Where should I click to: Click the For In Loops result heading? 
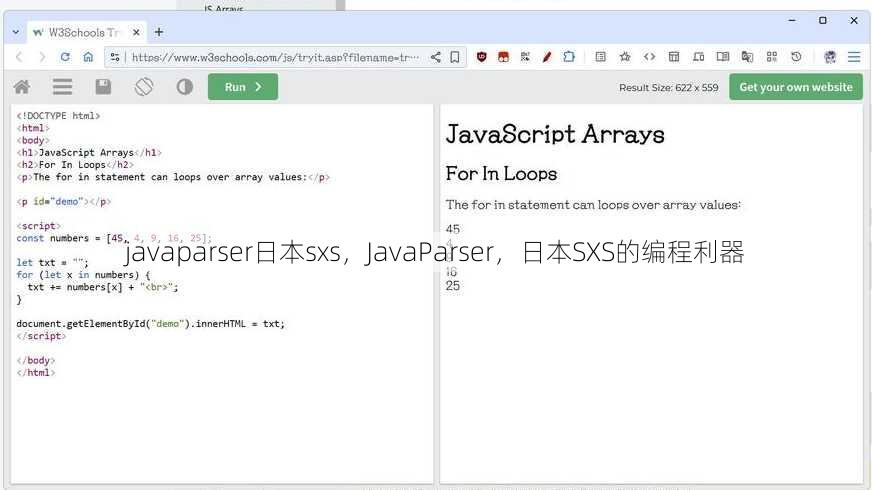[501, 174]
